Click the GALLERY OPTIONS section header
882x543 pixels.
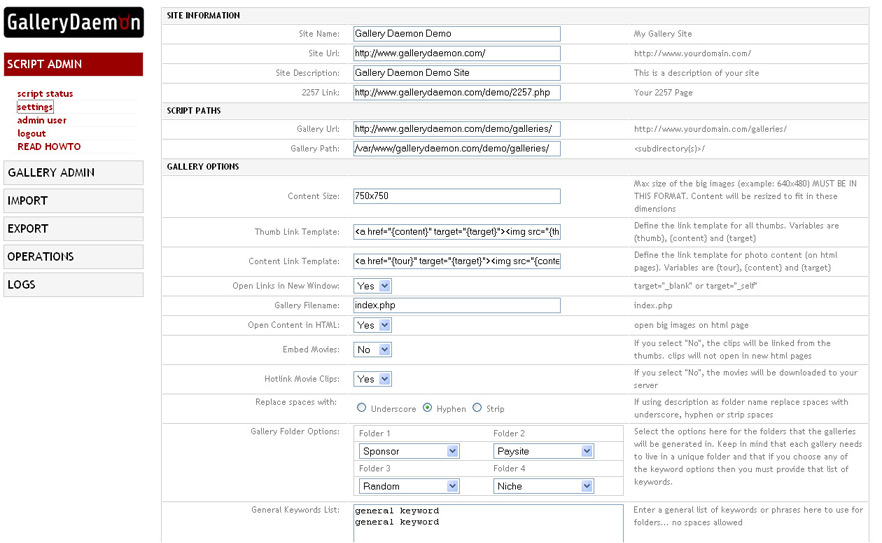tap(202, 167)
